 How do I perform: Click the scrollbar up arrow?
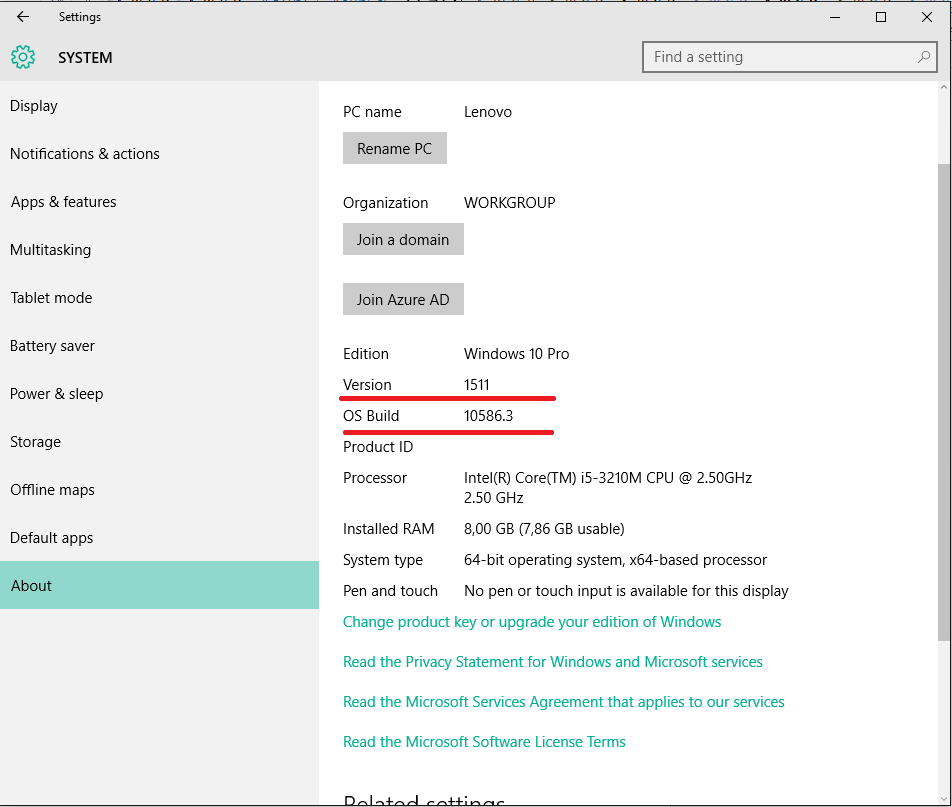944,87
